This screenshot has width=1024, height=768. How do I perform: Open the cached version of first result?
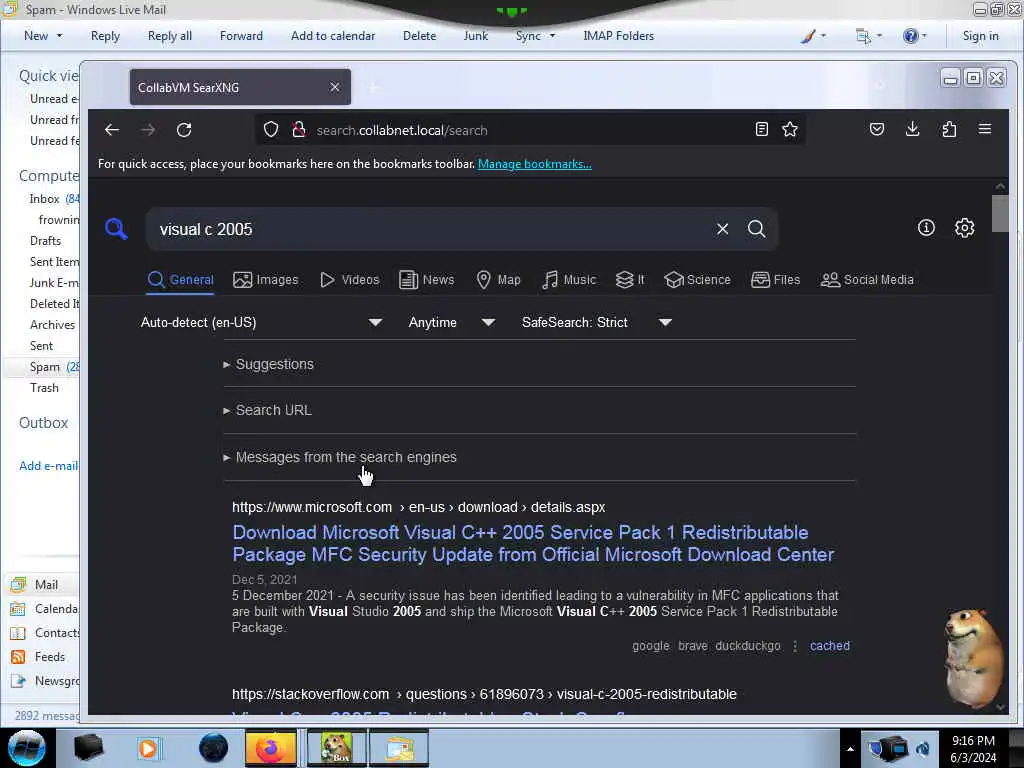pyautogui.click(x=830, y=646)
